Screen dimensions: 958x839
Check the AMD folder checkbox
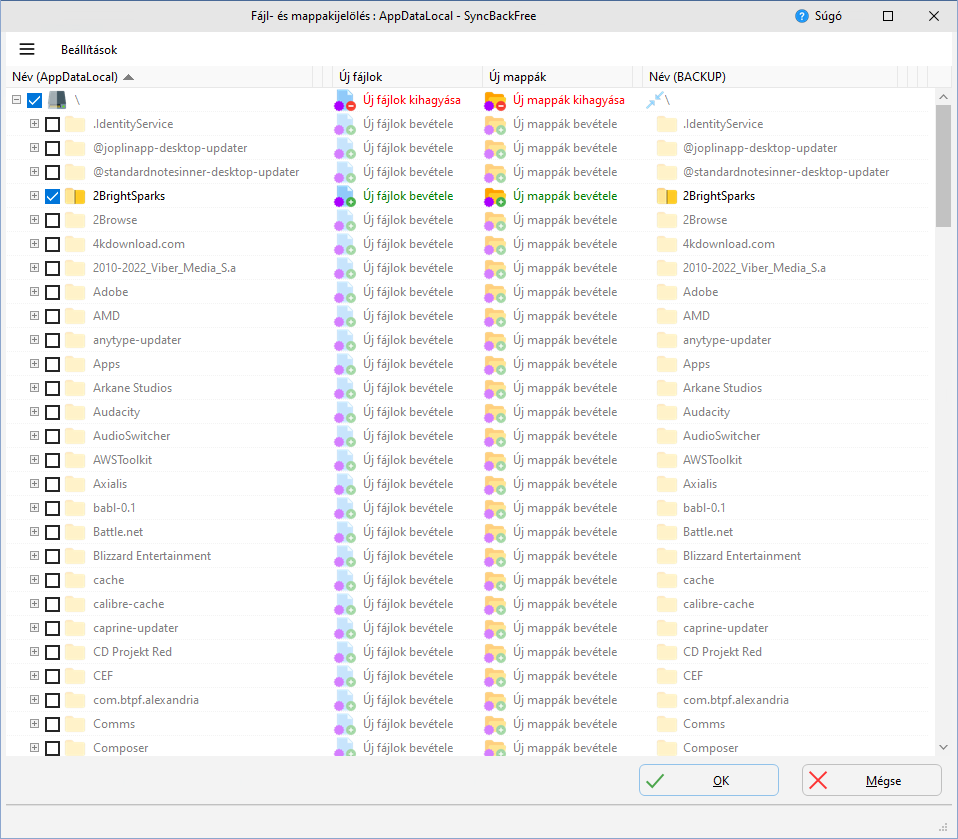pyautogui.click(x=53, y=316)
